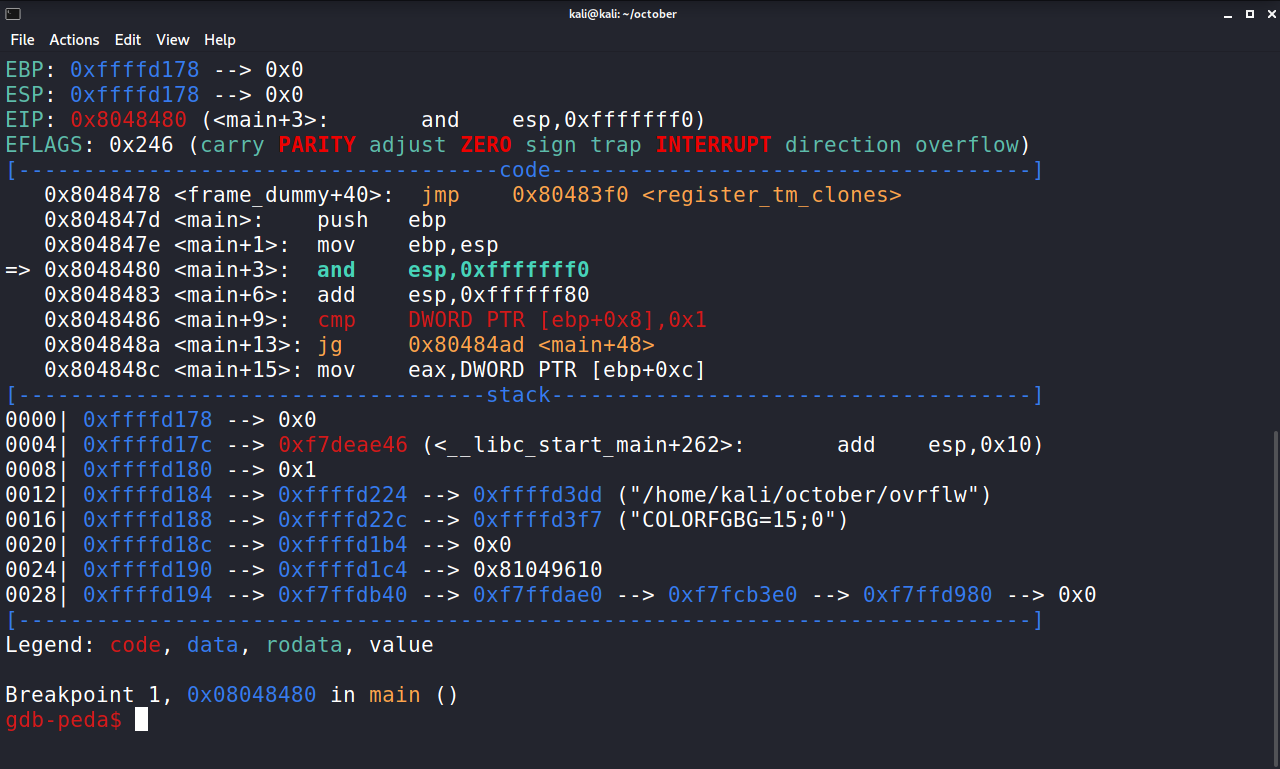The image size is (1280, 769).
Task: Click the 'rodata' legend label
Action: (x=304, y=645)
